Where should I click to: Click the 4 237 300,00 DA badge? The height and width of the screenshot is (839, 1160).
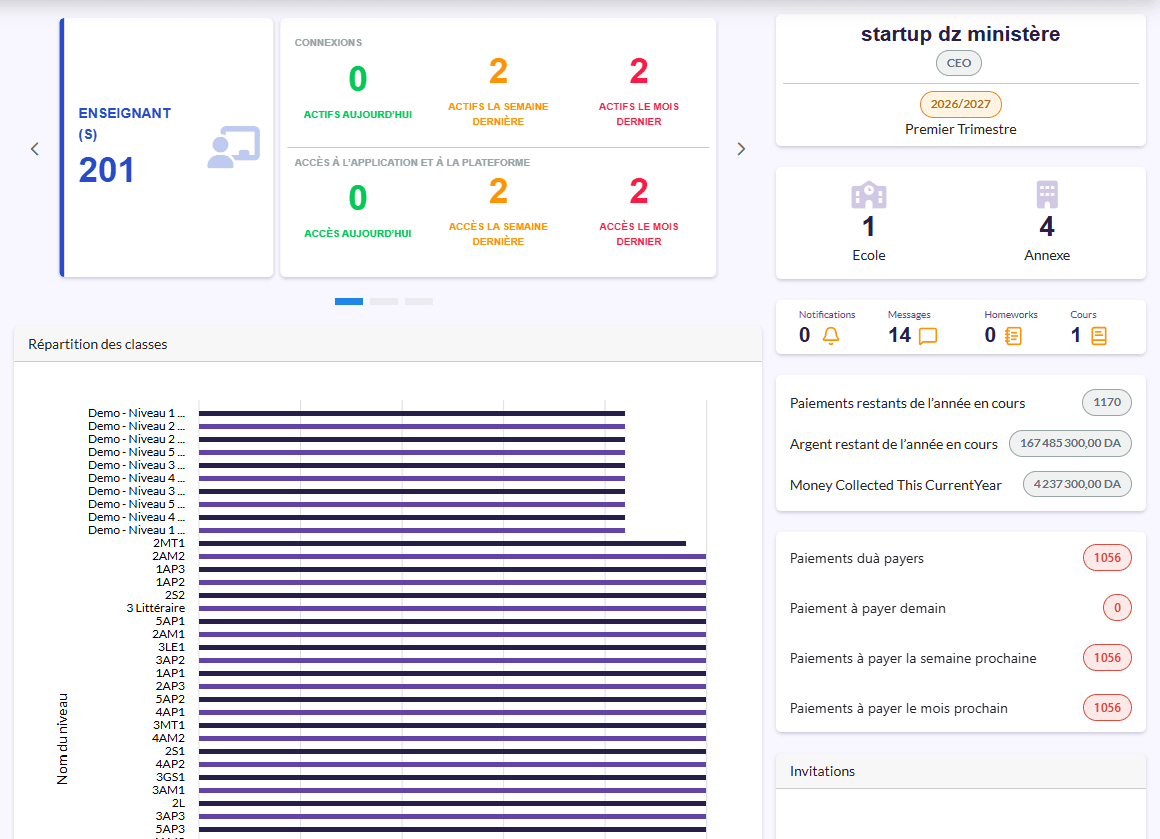pyautogui.click(x=1077, y=484)
